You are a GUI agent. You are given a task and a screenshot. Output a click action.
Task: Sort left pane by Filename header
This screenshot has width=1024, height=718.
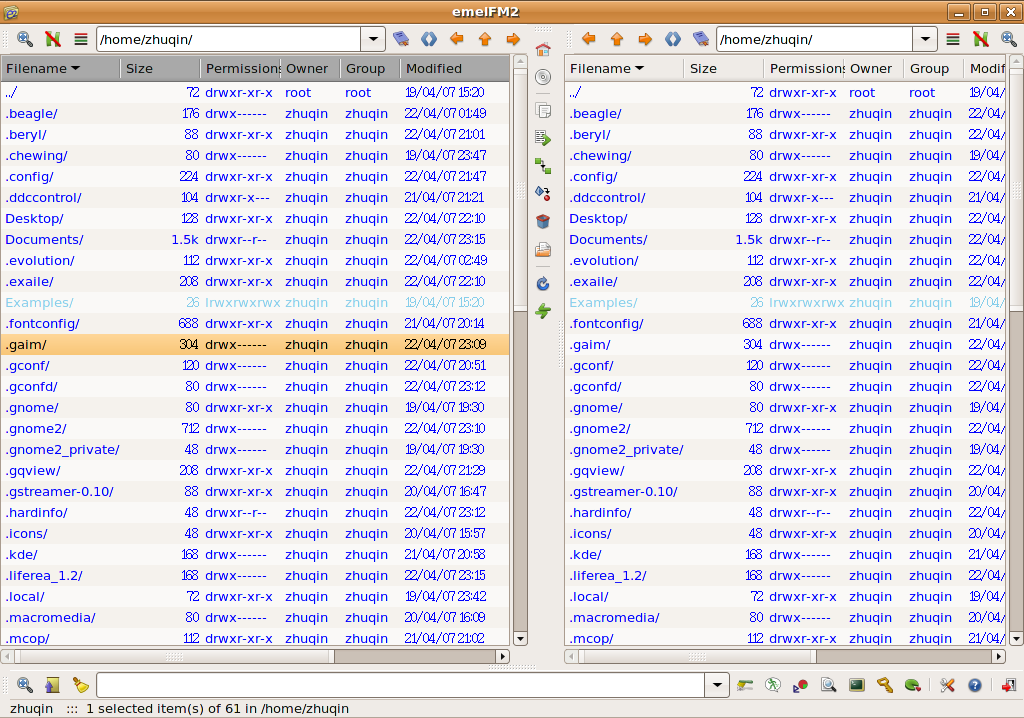(61, 69)
